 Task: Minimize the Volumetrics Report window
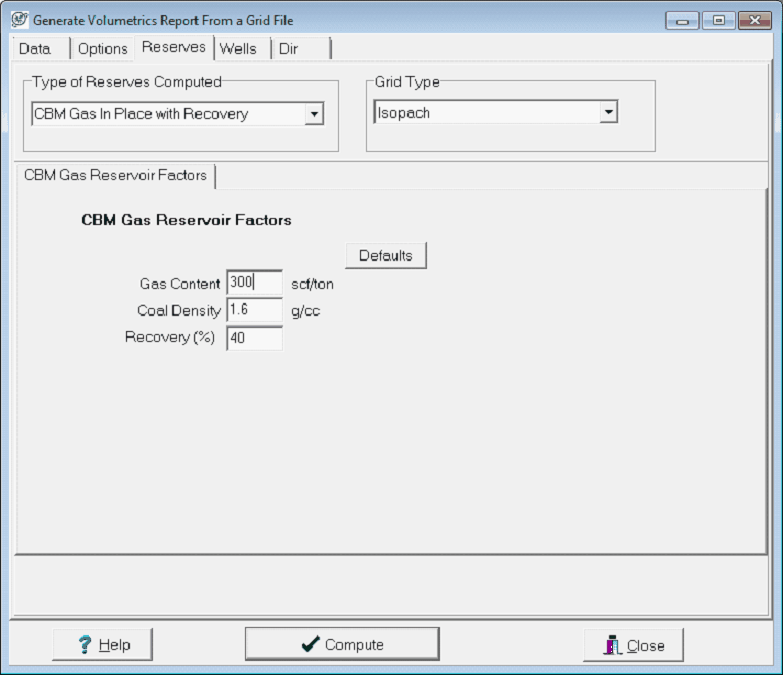click(681, 20)
